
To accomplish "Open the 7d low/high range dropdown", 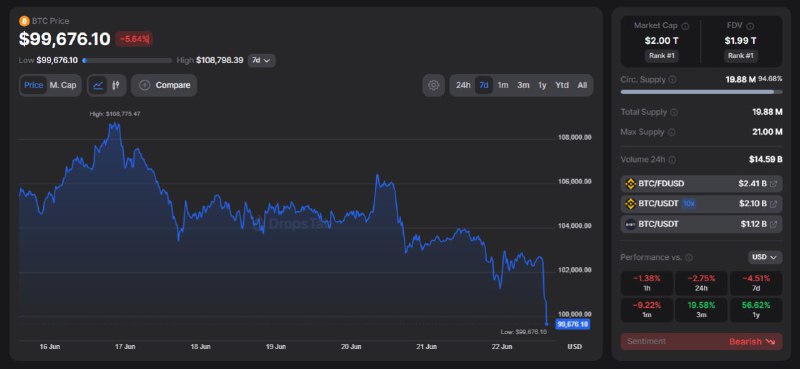I will [x=262, y=60].
